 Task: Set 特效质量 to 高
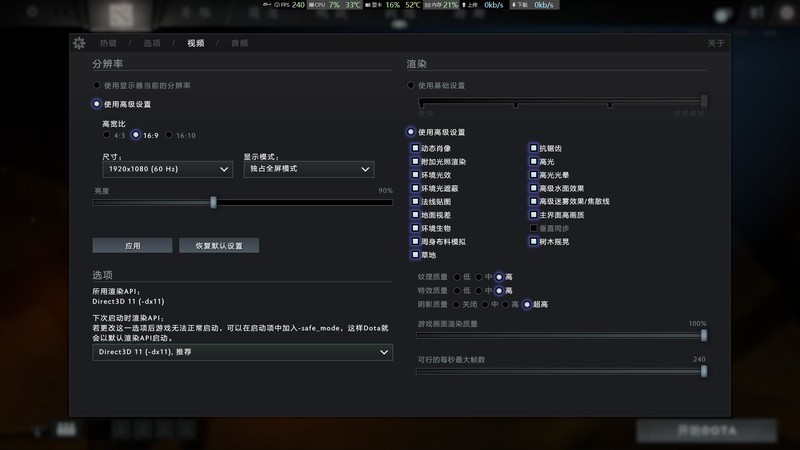499,291
